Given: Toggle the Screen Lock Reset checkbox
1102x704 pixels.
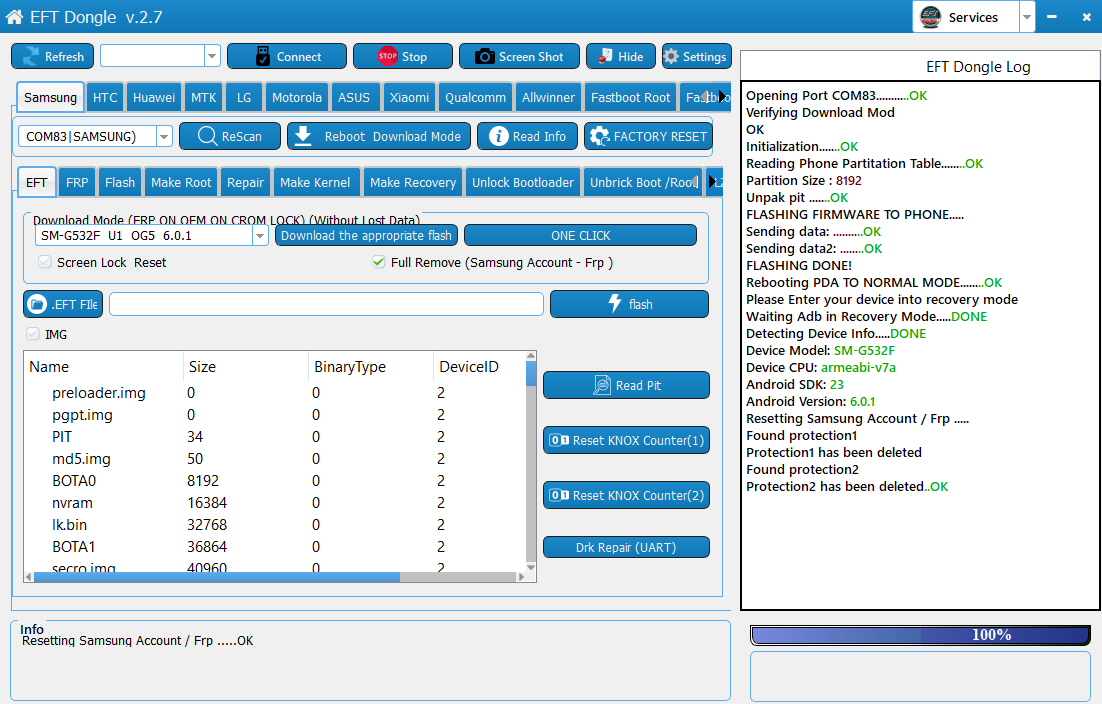Looking at the screenshot, I should (45, 262).
